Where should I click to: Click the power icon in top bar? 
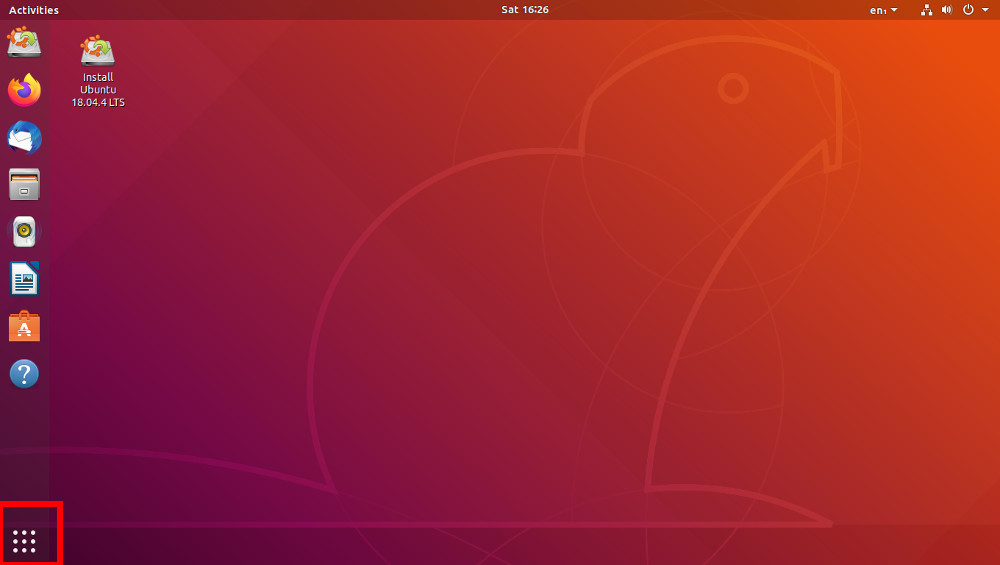pos(968,10)
